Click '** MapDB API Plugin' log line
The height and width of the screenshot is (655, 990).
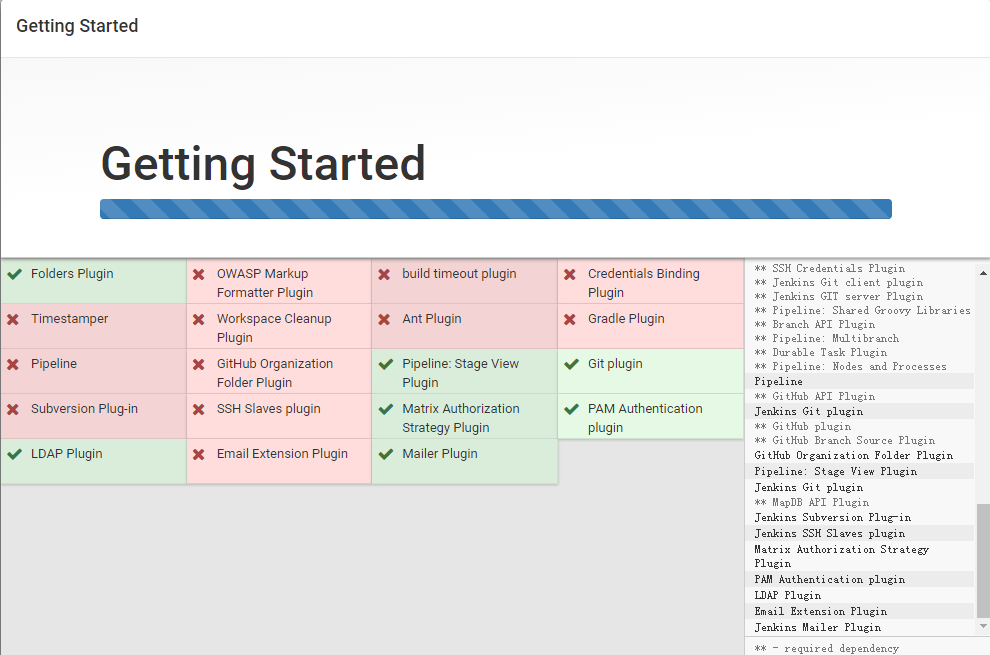(x=811, y=502)
